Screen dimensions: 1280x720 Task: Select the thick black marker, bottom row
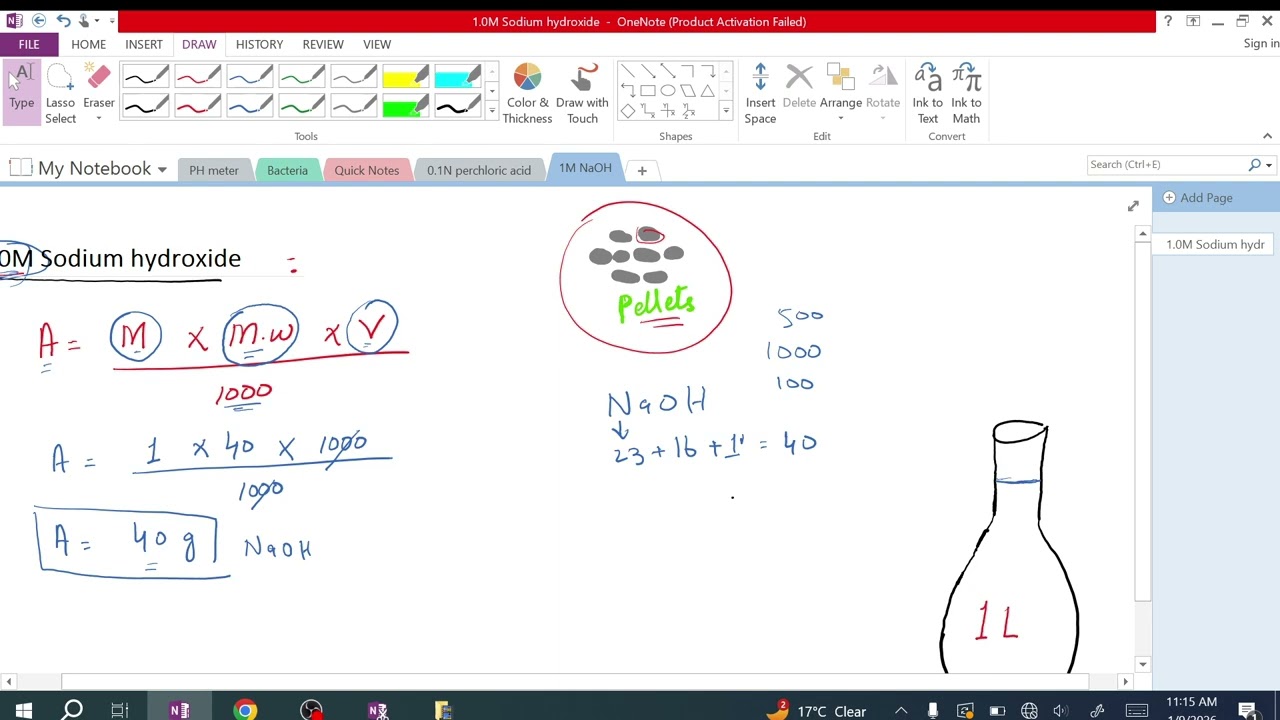pos(458,105)
